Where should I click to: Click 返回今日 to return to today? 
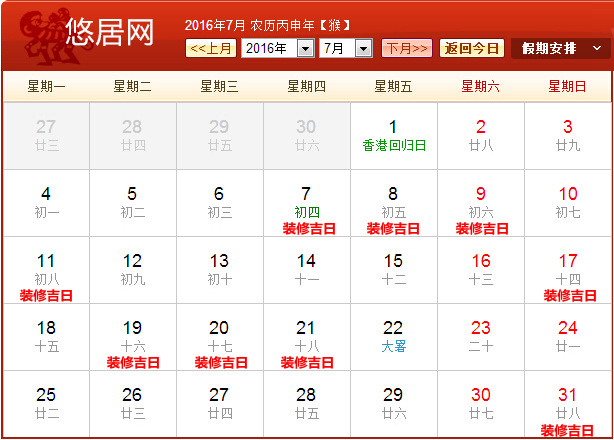[x=472, y=48]
